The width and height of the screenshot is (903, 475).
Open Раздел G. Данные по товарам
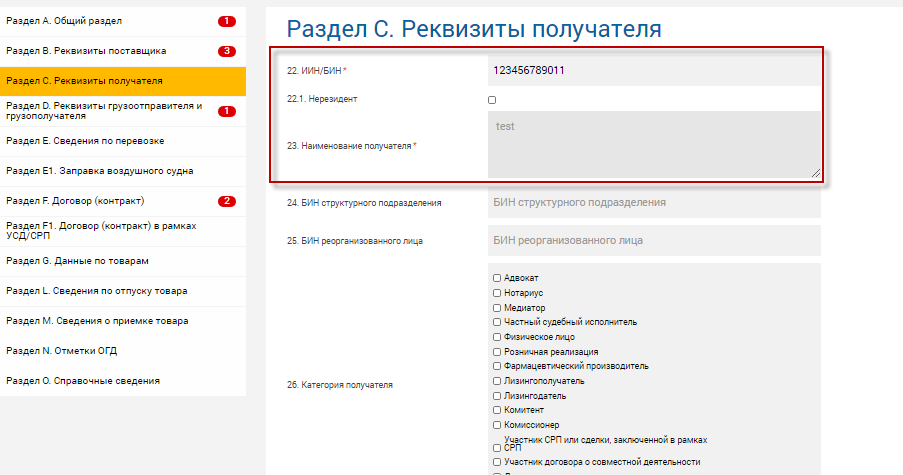pos(77,261)
